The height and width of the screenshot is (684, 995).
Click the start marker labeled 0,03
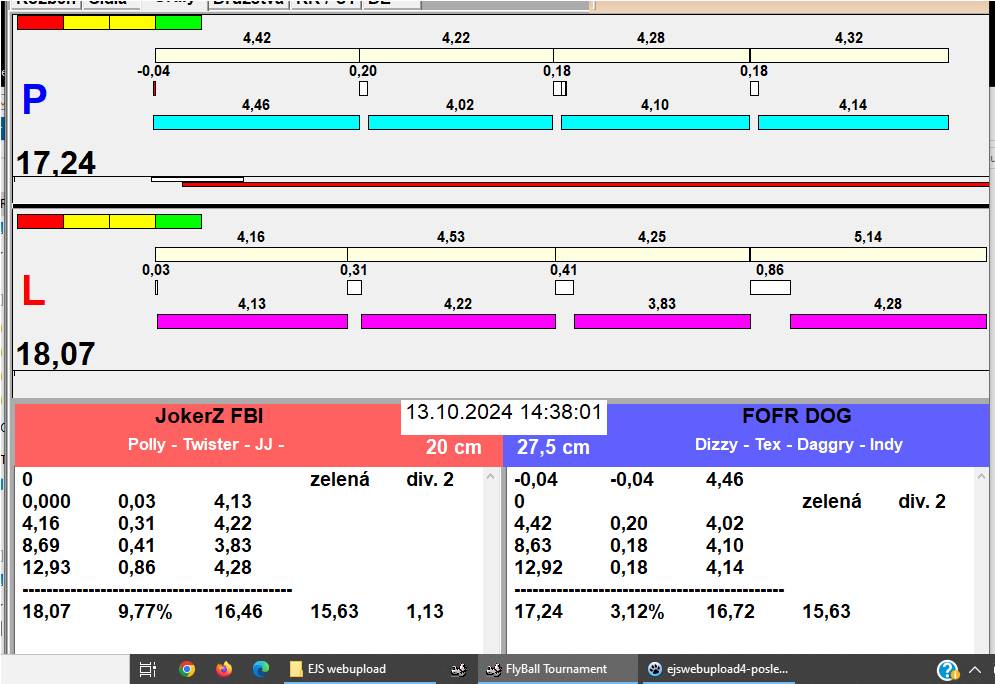pyautogui.click(x=157, y=287)
